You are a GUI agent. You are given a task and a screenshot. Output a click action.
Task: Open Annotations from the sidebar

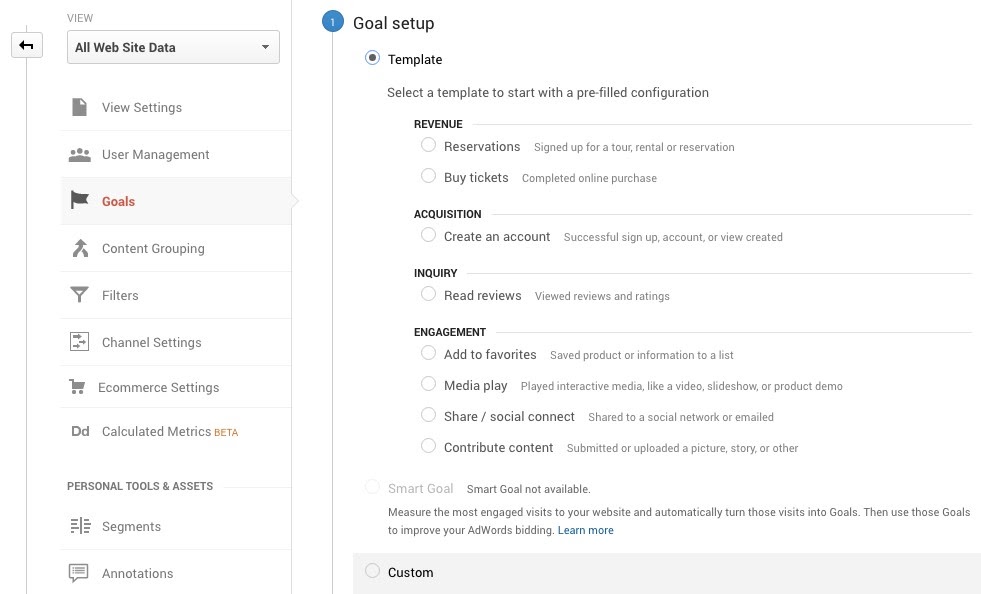click(x=137, y=573)
